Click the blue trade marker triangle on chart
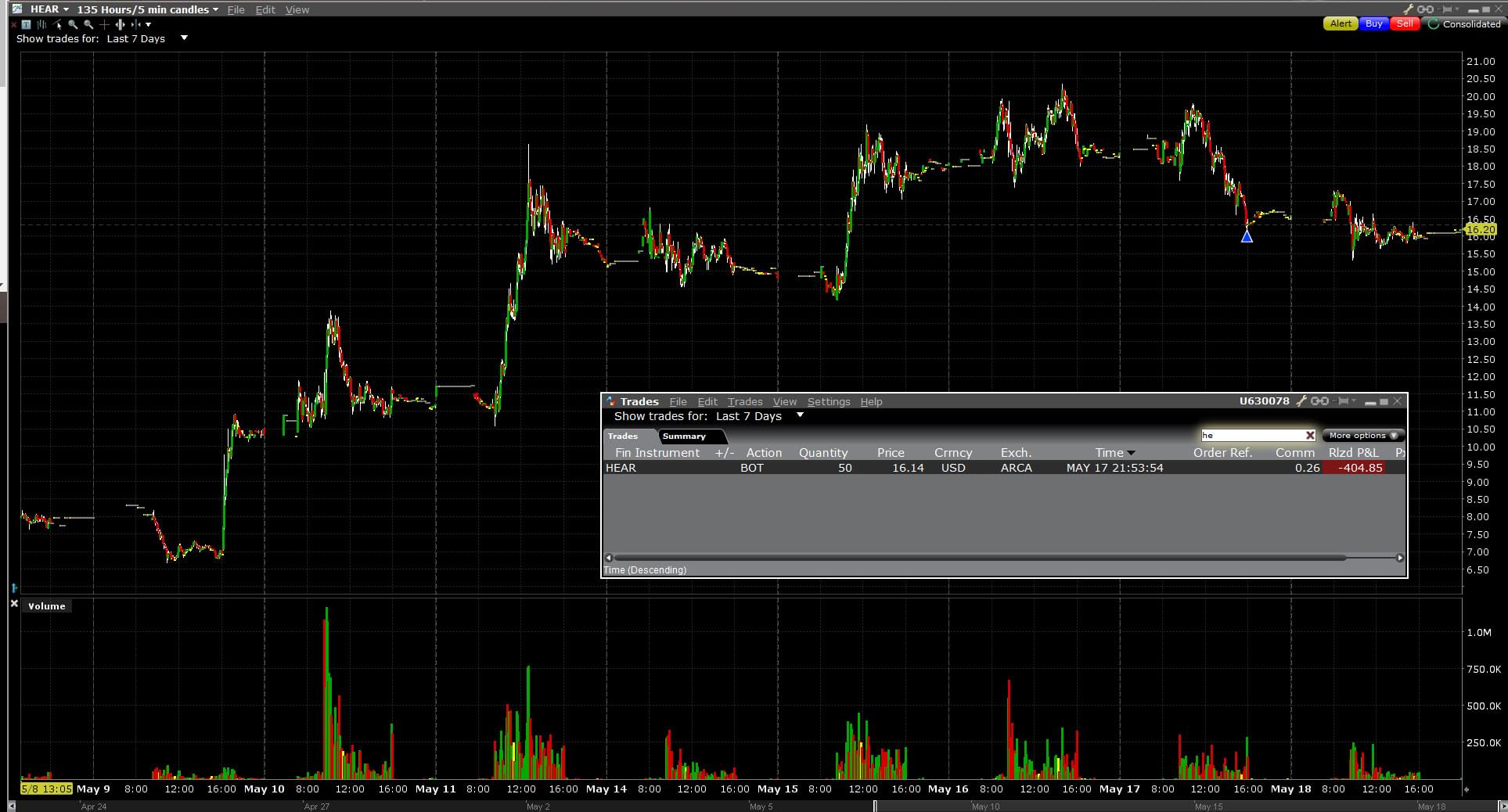1508x812 pixels. pos(1247,236)
